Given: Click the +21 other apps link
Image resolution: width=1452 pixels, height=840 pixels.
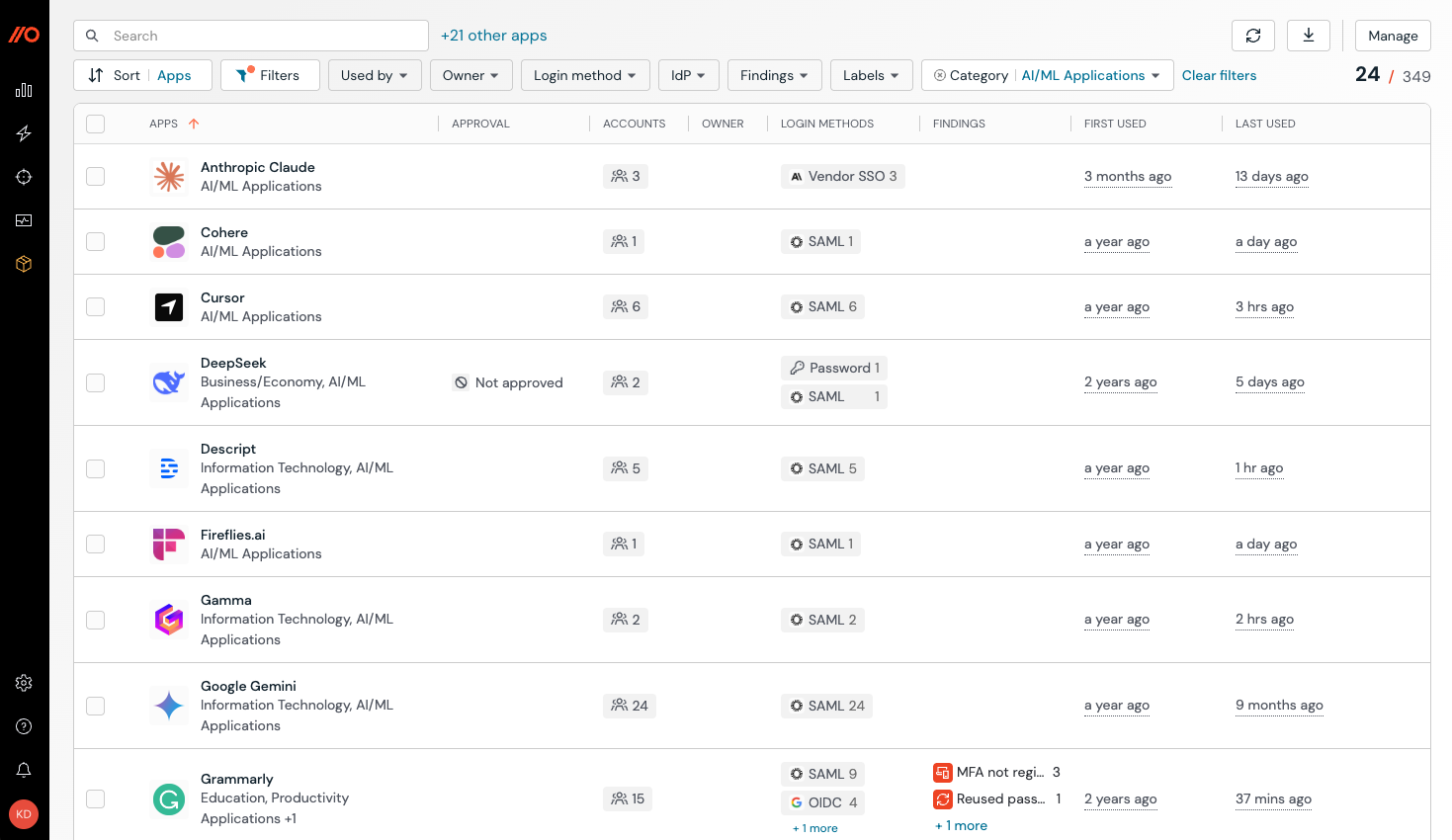Looking at the screenshot, I should tap(493, 36).
